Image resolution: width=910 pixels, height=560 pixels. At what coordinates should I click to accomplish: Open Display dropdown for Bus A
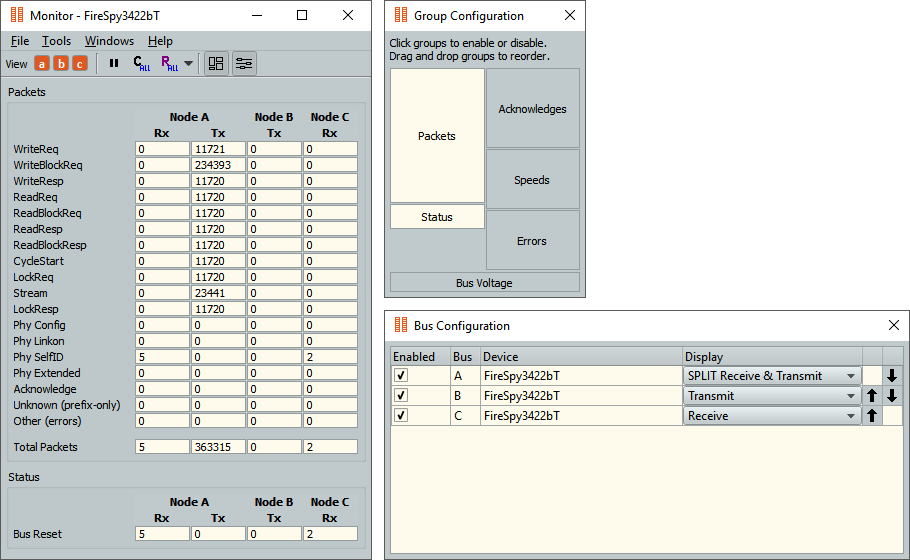point(772,376)
